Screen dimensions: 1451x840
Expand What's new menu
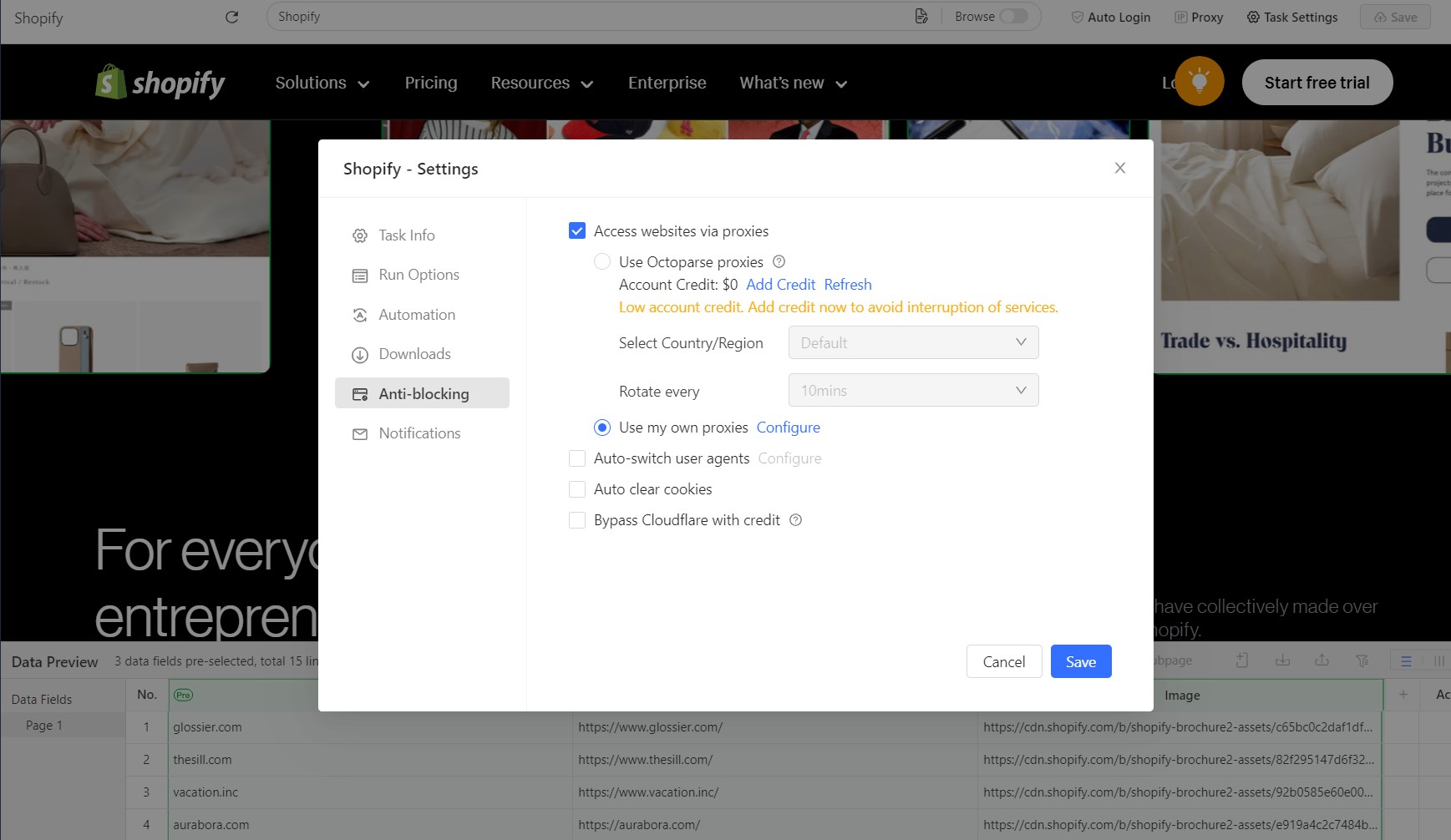click(x=794, y=83)
